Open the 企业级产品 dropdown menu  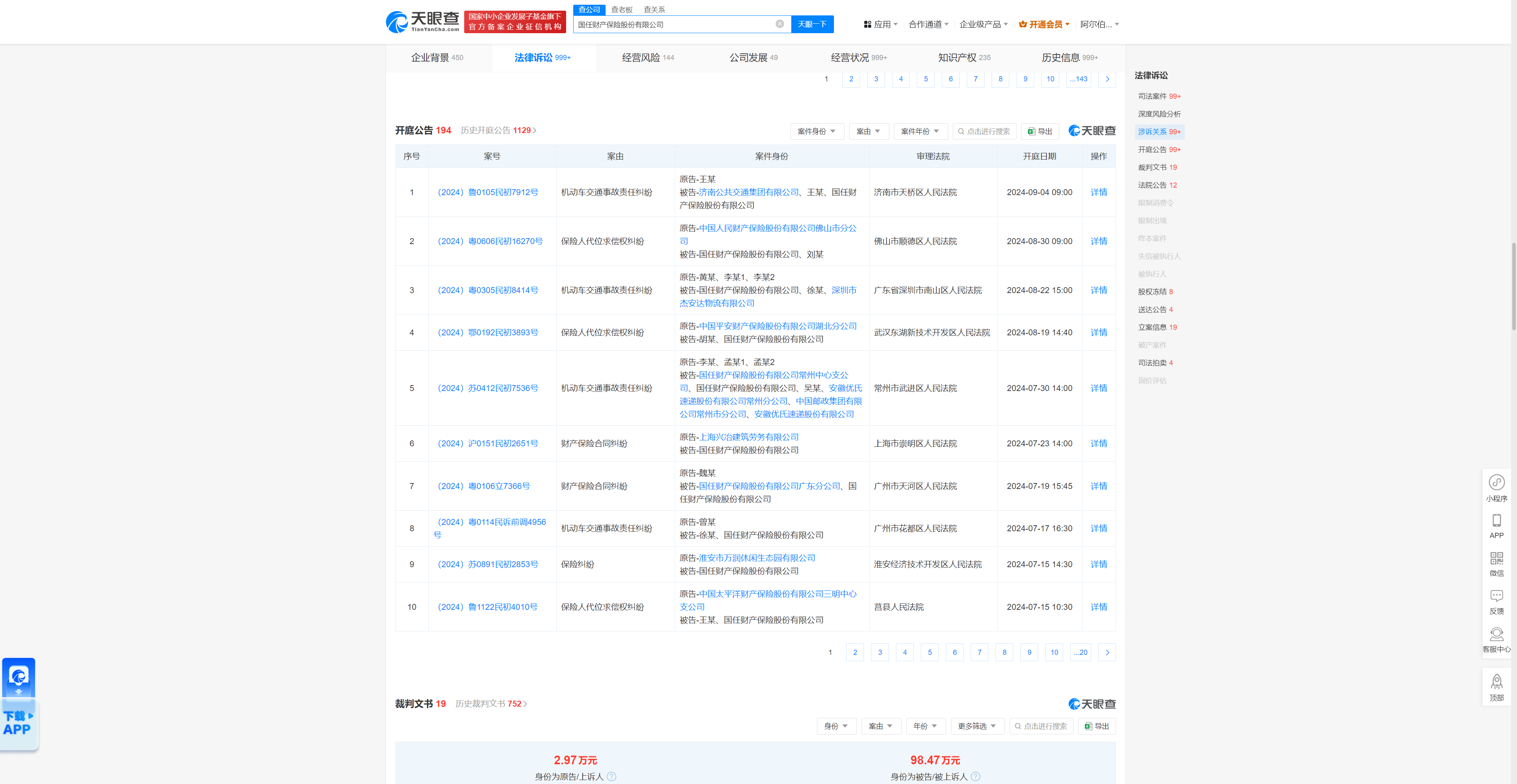pos(983,24)
